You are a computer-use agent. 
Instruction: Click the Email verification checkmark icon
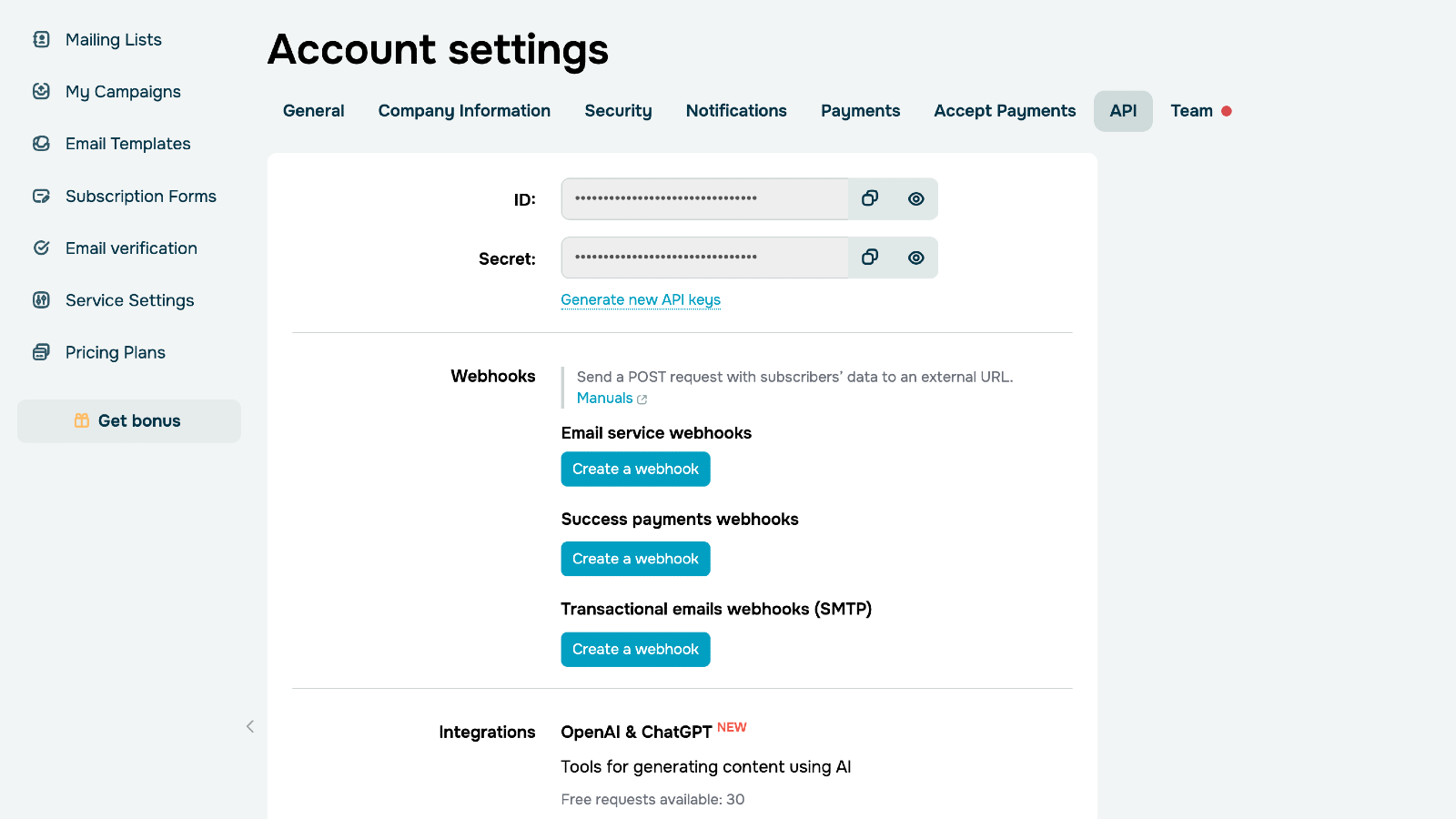41,248
